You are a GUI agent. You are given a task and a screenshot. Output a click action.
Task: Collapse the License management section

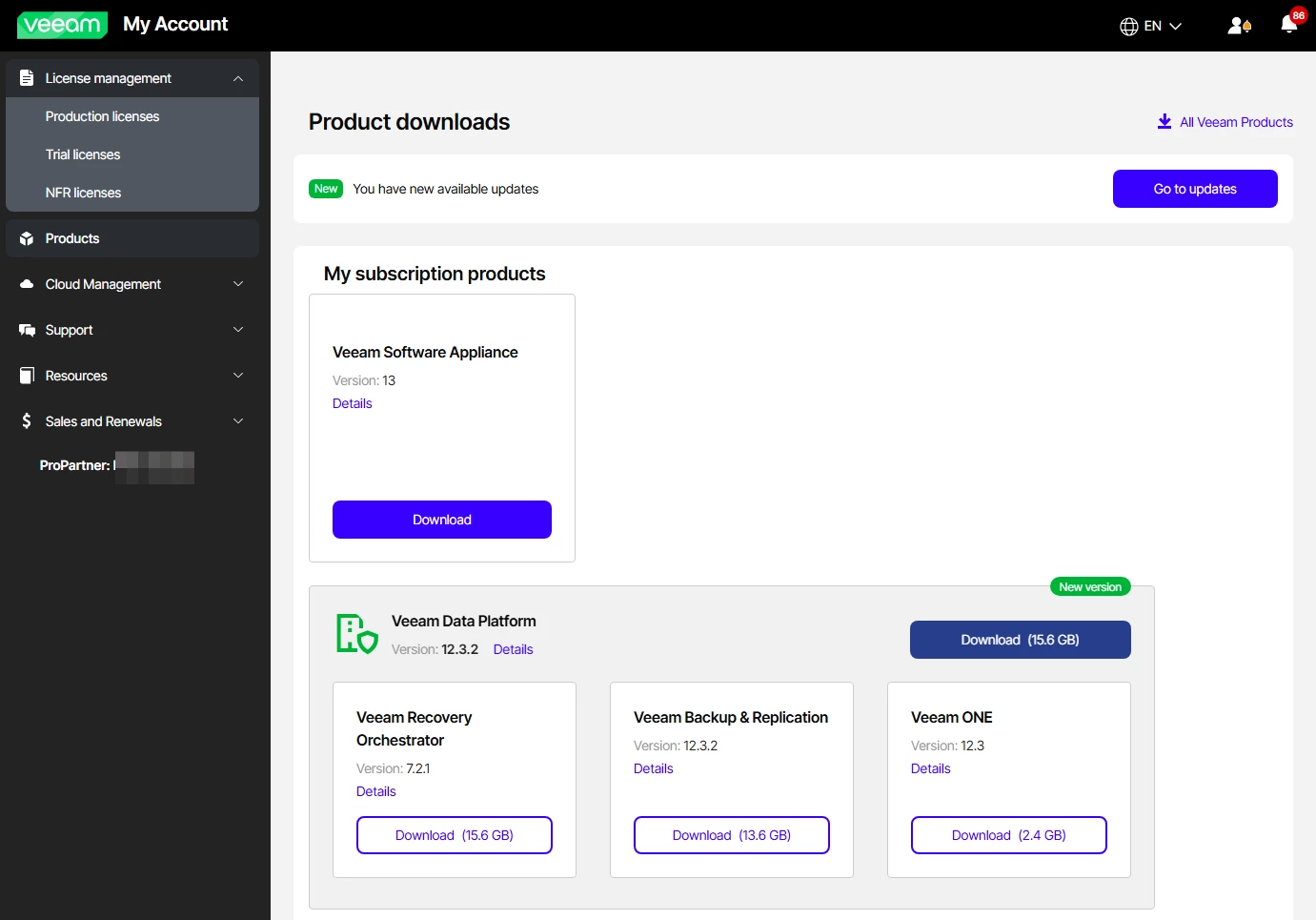[238, 78]
